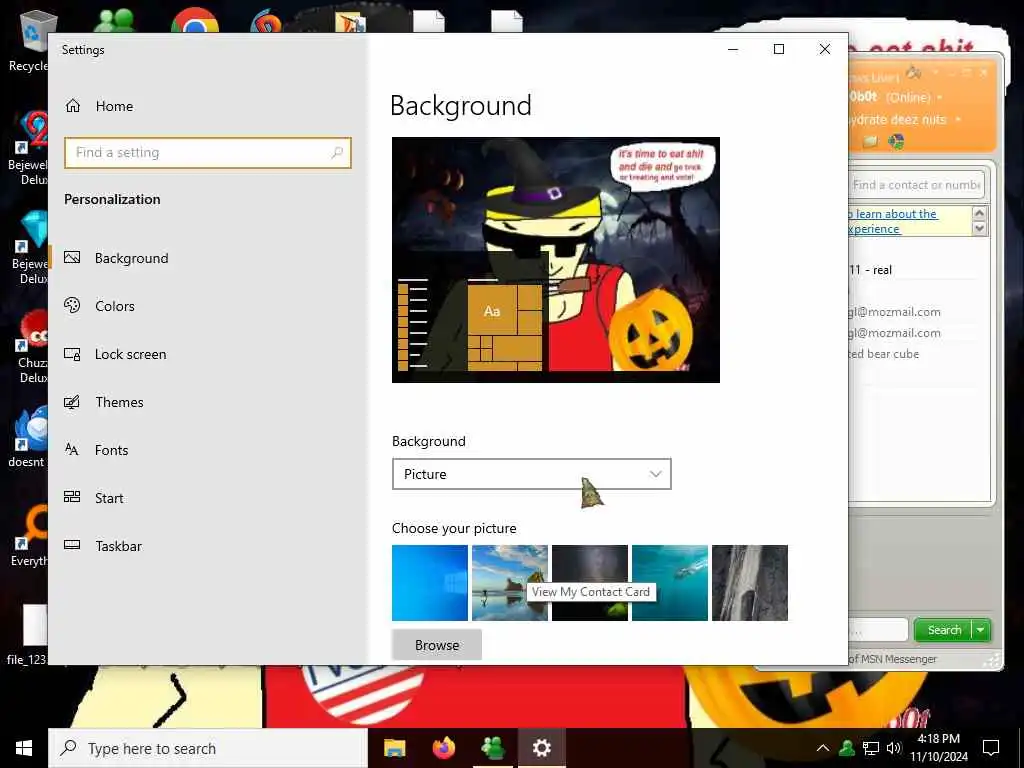The width and height of the screenshot is (1024, 768).
Task: Select the night sky tent wallpaper thumbnail
Action: [590, 583]
